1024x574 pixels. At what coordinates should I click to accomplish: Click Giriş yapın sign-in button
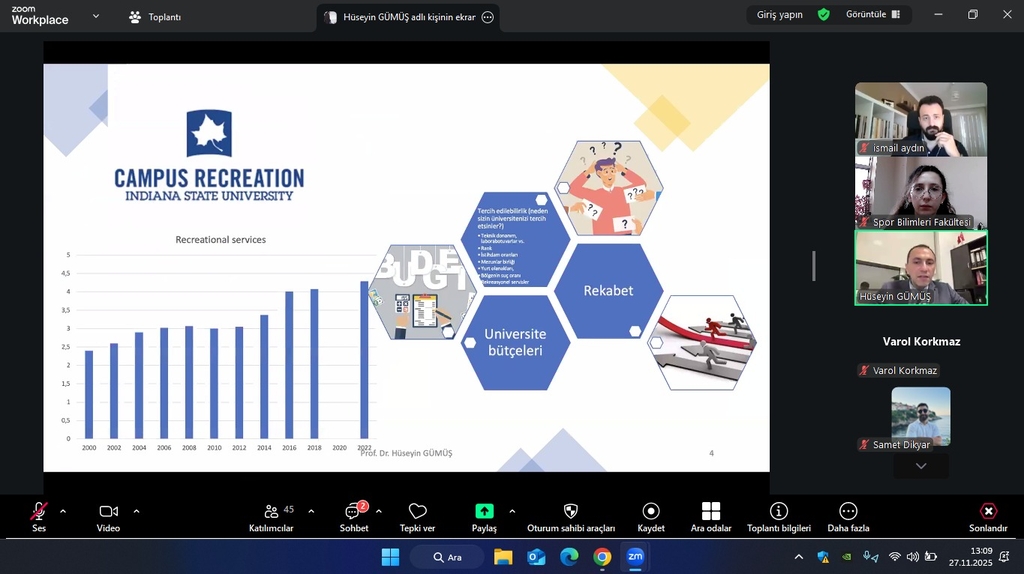[x=780, y=15]
